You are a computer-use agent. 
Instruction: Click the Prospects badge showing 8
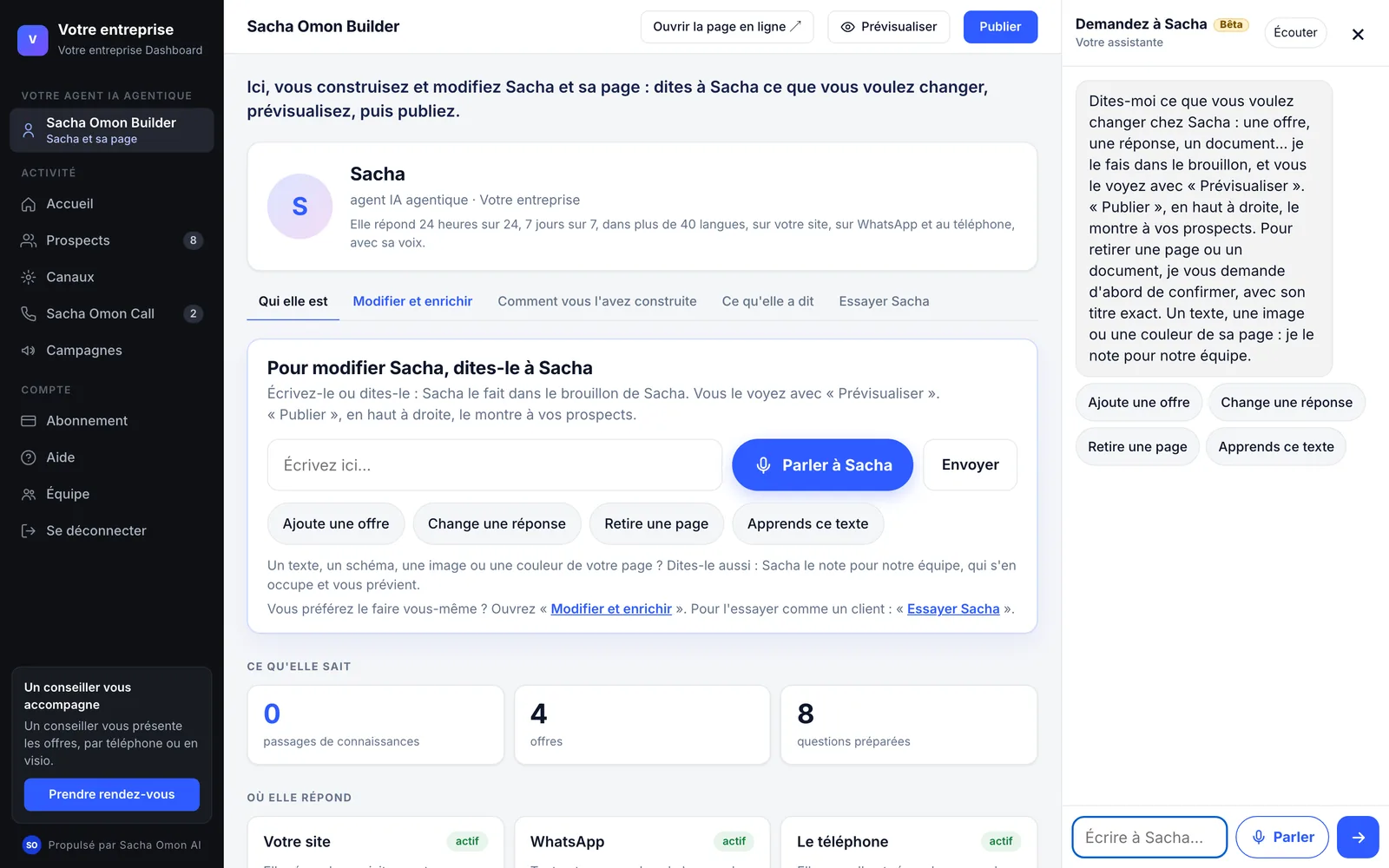193,240
